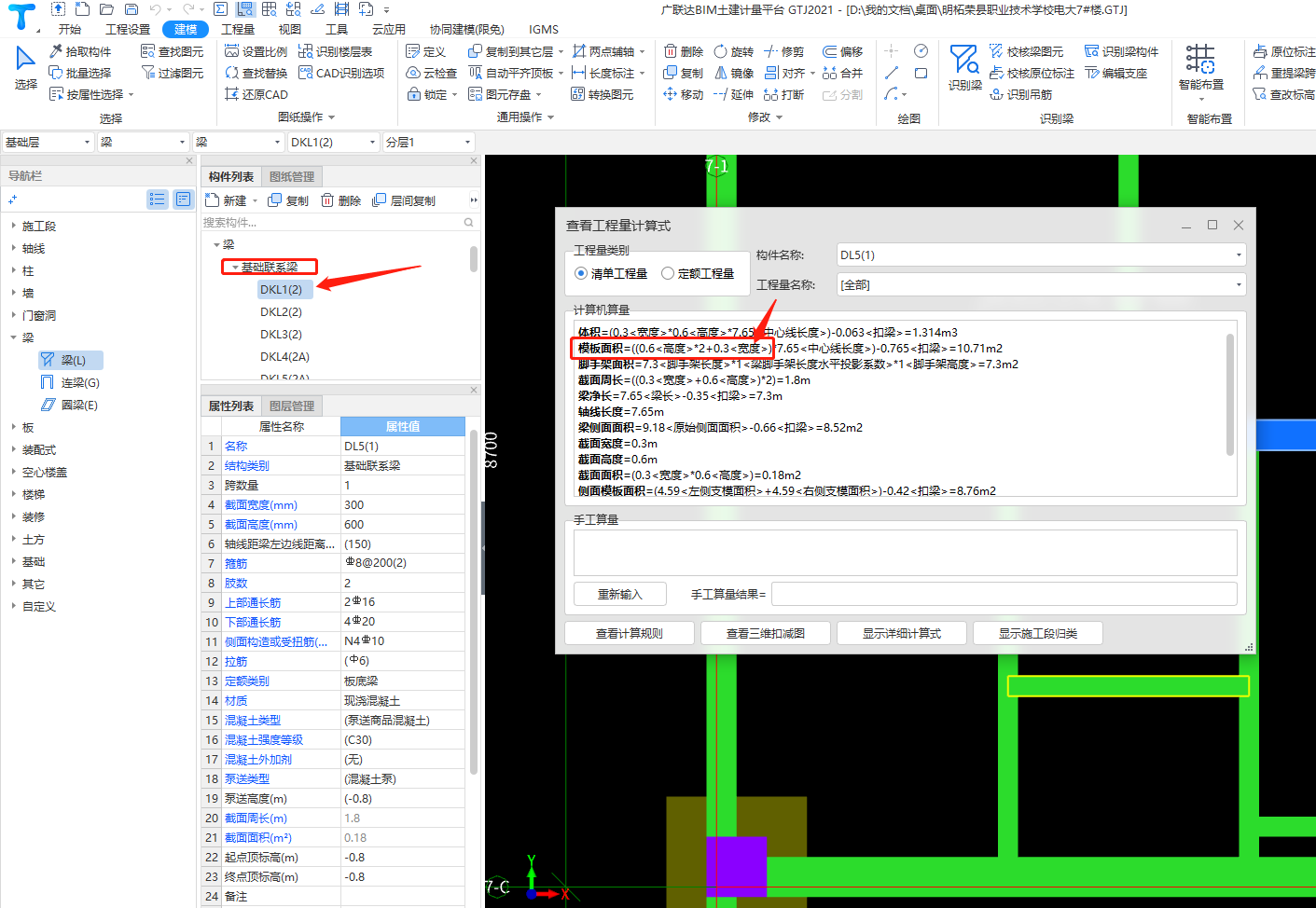Click 识别楼层表 recognize floor table

point(335,51)
